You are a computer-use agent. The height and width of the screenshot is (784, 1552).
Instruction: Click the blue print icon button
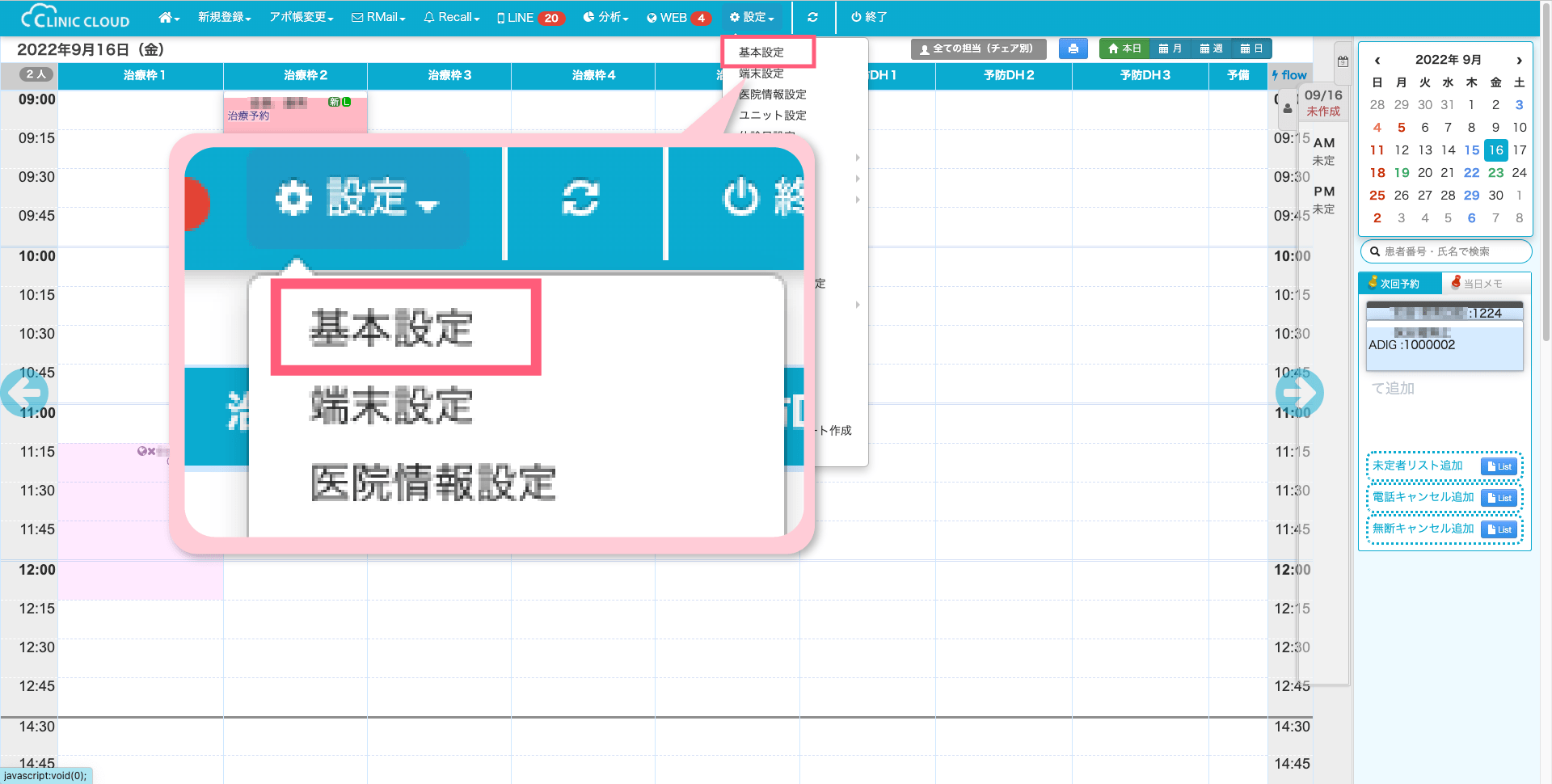point(1073,48)
